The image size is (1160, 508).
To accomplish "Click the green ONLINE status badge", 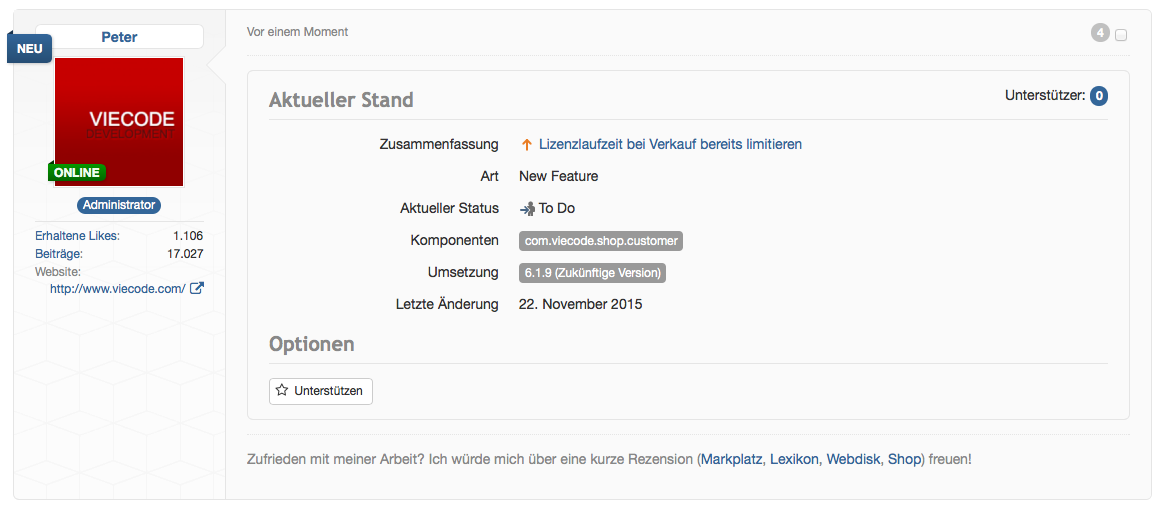I will 77,172.
